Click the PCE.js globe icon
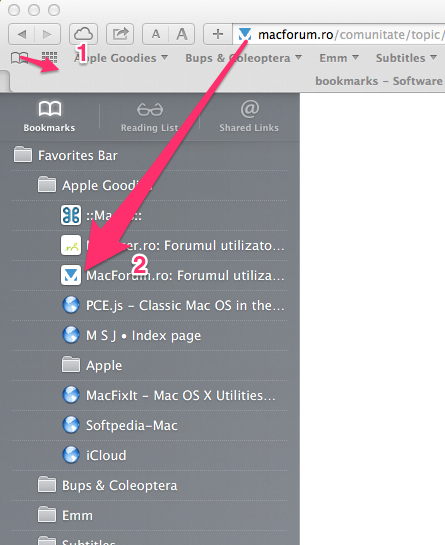The width and height of the screenshot is (445, 545). 71,305
